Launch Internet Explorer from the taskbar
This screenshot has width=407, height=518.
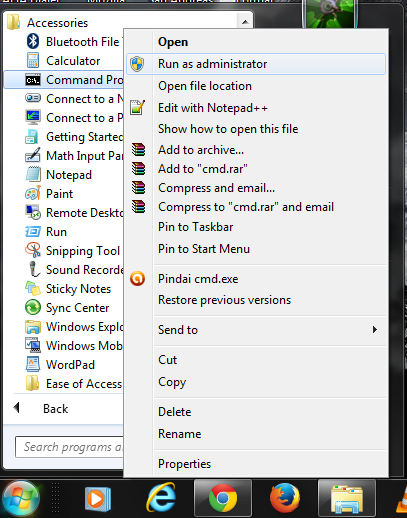click(x=161, y=498)
